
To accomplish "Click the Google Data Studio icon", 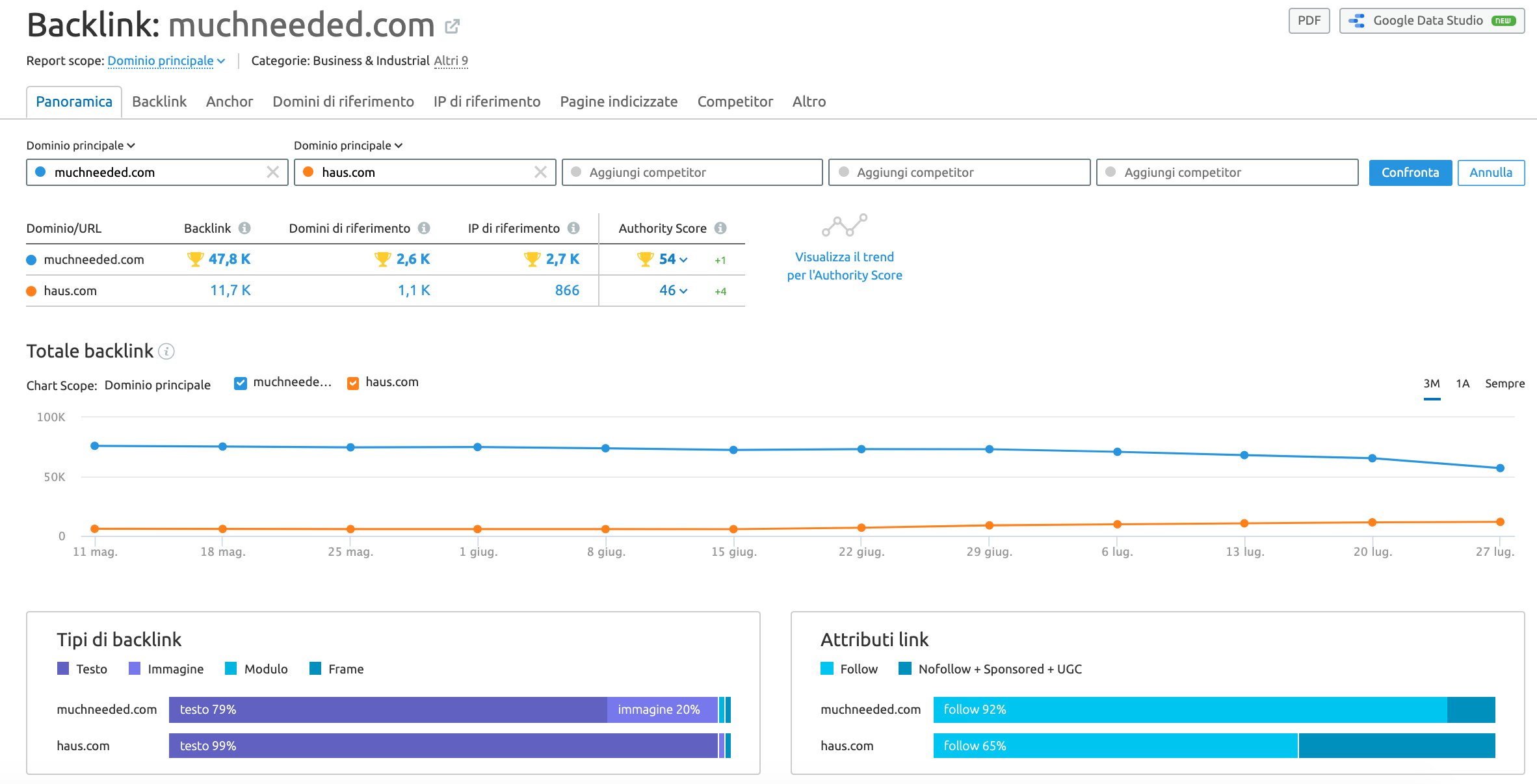I will click(x=1356, y=21).
